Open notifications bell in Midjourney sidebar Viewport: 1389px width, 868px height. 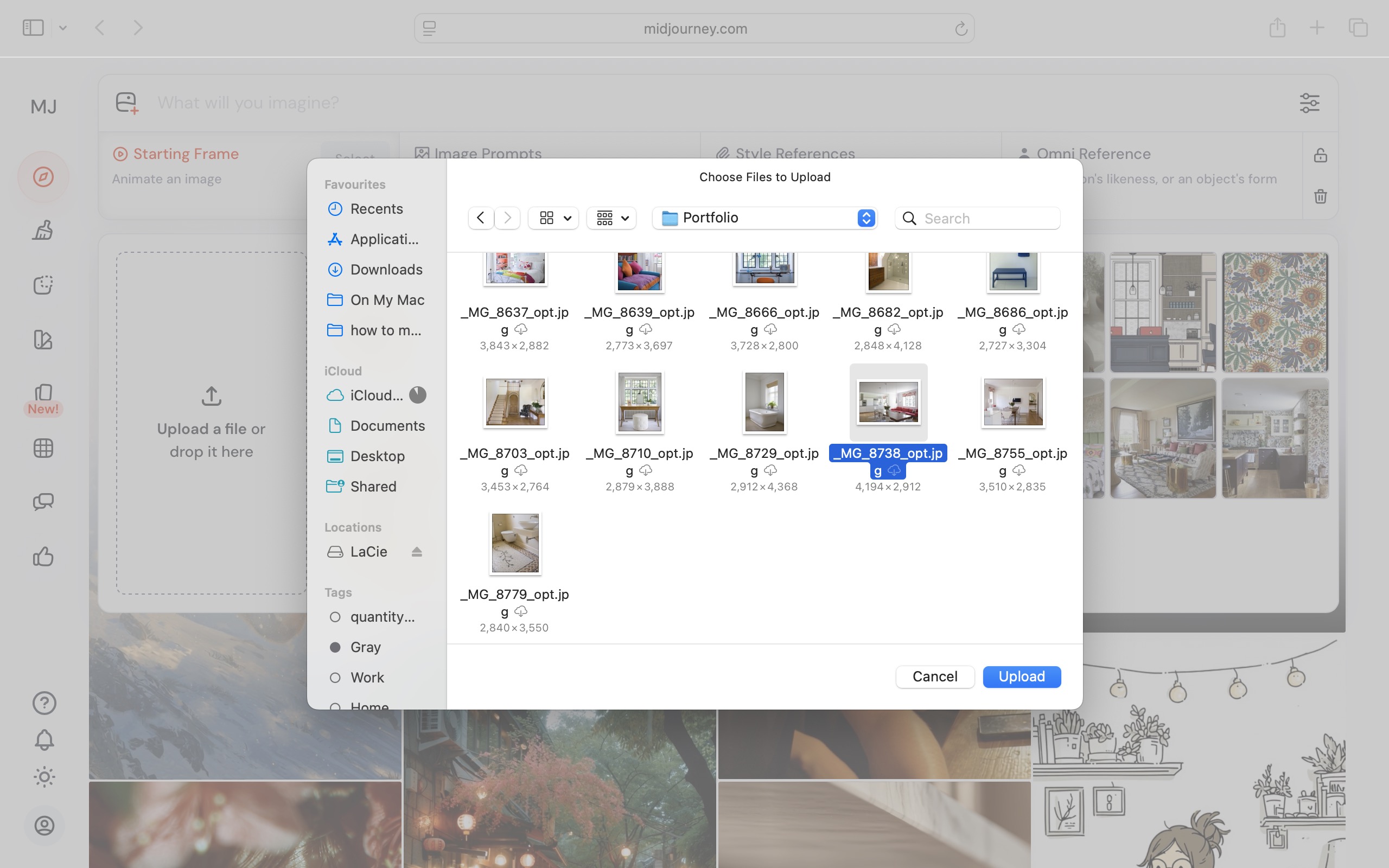pyautogui.click(x=44, y=740)
